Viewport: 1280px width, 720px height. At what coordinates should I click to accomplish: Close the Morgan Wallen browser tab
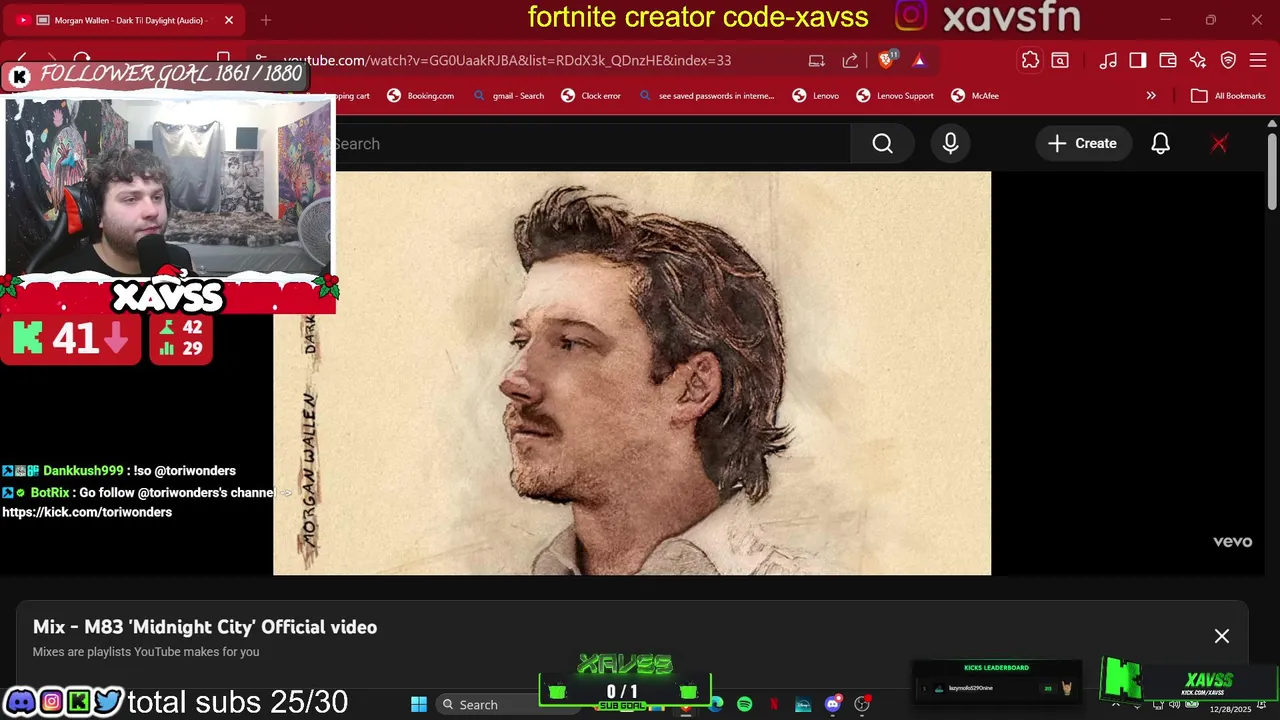click(228, 20)
